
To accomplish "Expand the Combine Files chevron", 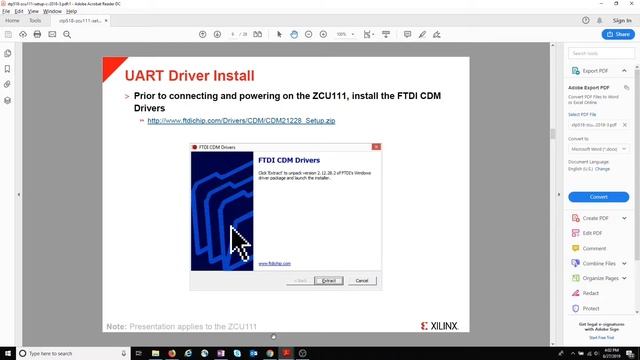I will [x=624, y=264].
